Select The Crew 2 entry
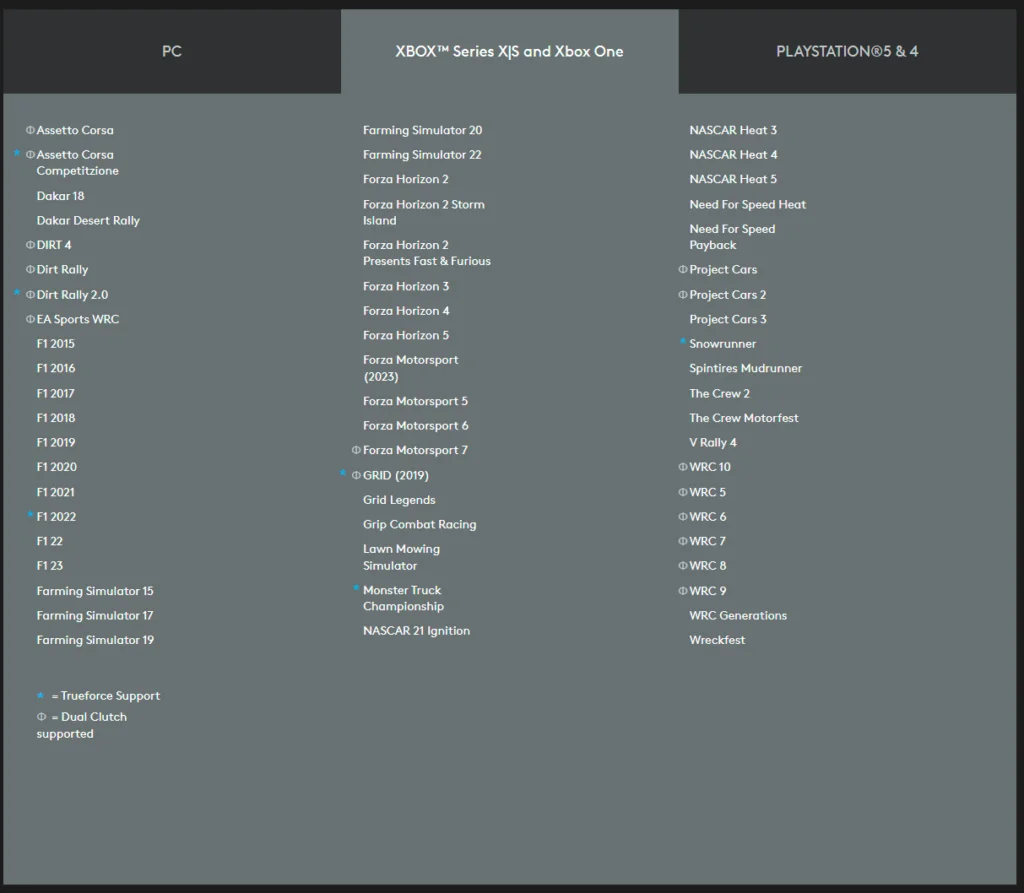The height and width of the screenshot is (893, 1024). click(720, 393)
